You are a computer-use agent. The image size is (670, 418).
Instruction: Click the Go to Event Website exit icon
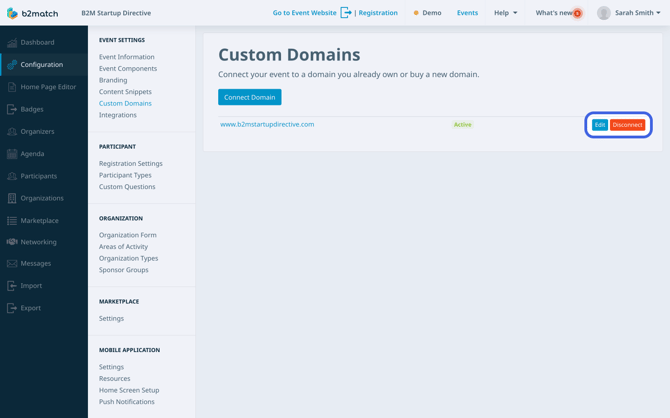click(346, 13)
